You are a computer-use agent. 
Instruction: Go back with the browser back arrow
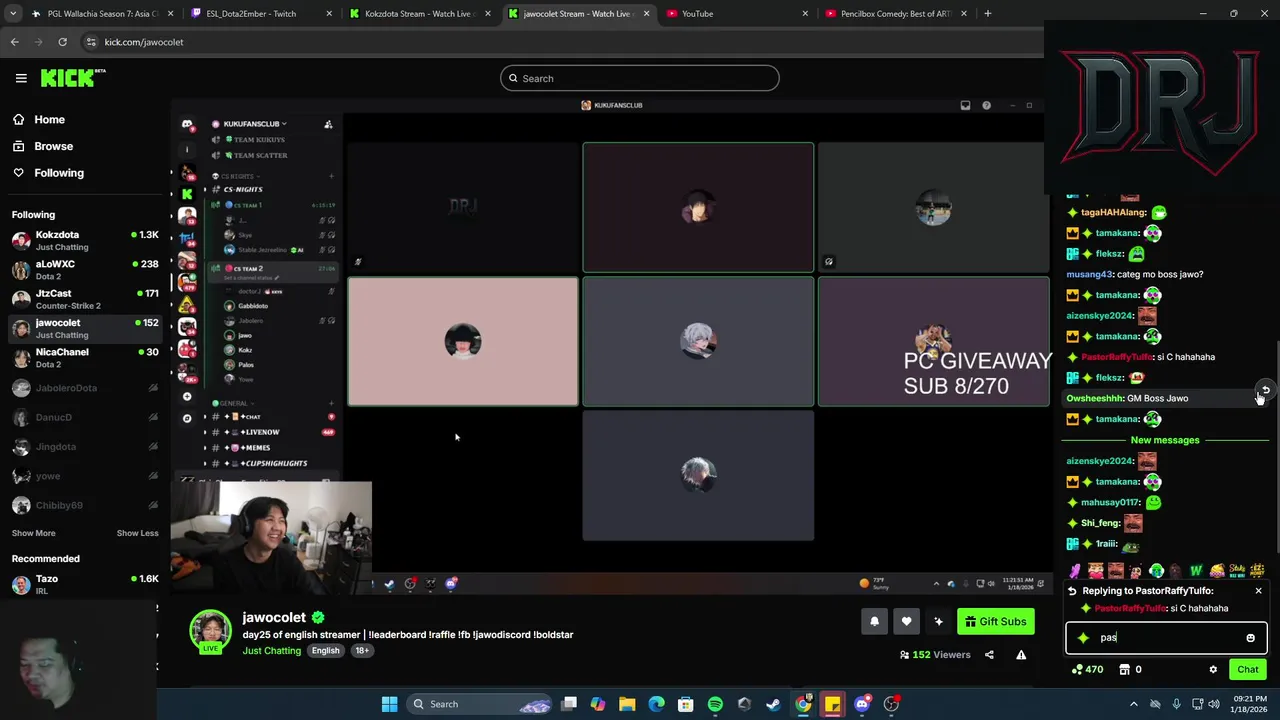[14, 42]
